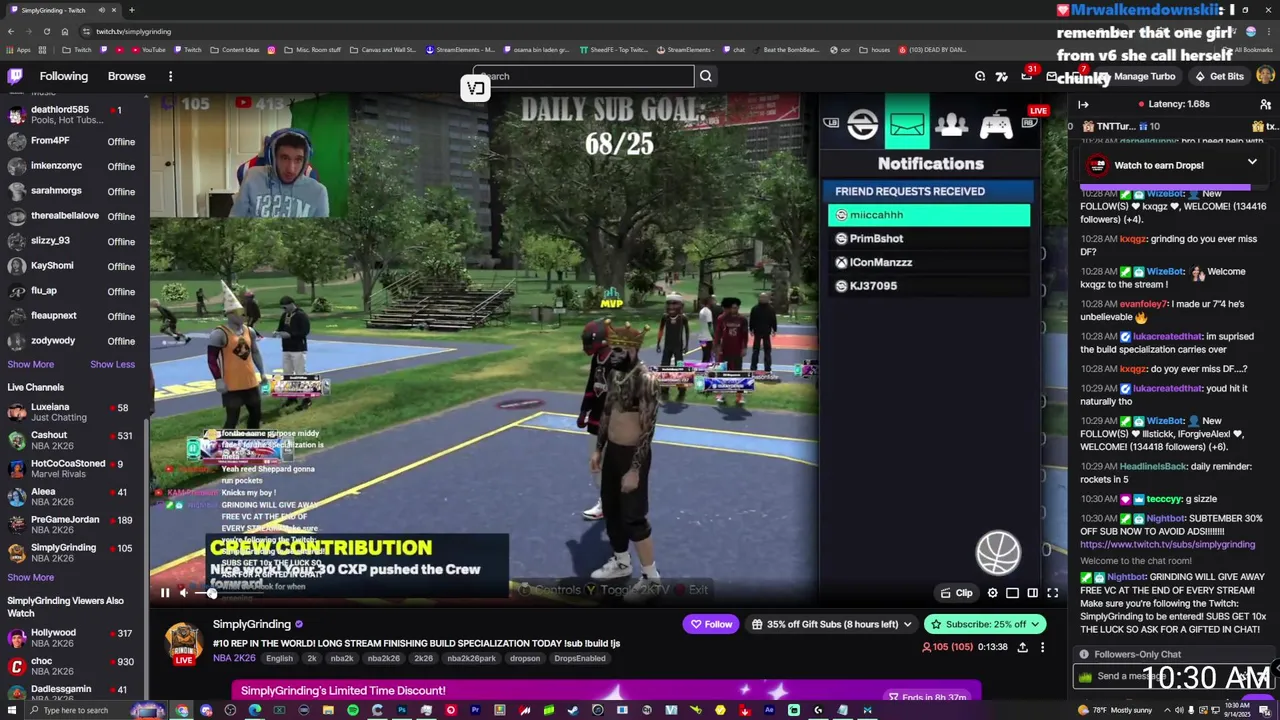Screen dimensions: 1280x720
Task: Open mini player picture-in-picture mode
Action: (1012, 593)
